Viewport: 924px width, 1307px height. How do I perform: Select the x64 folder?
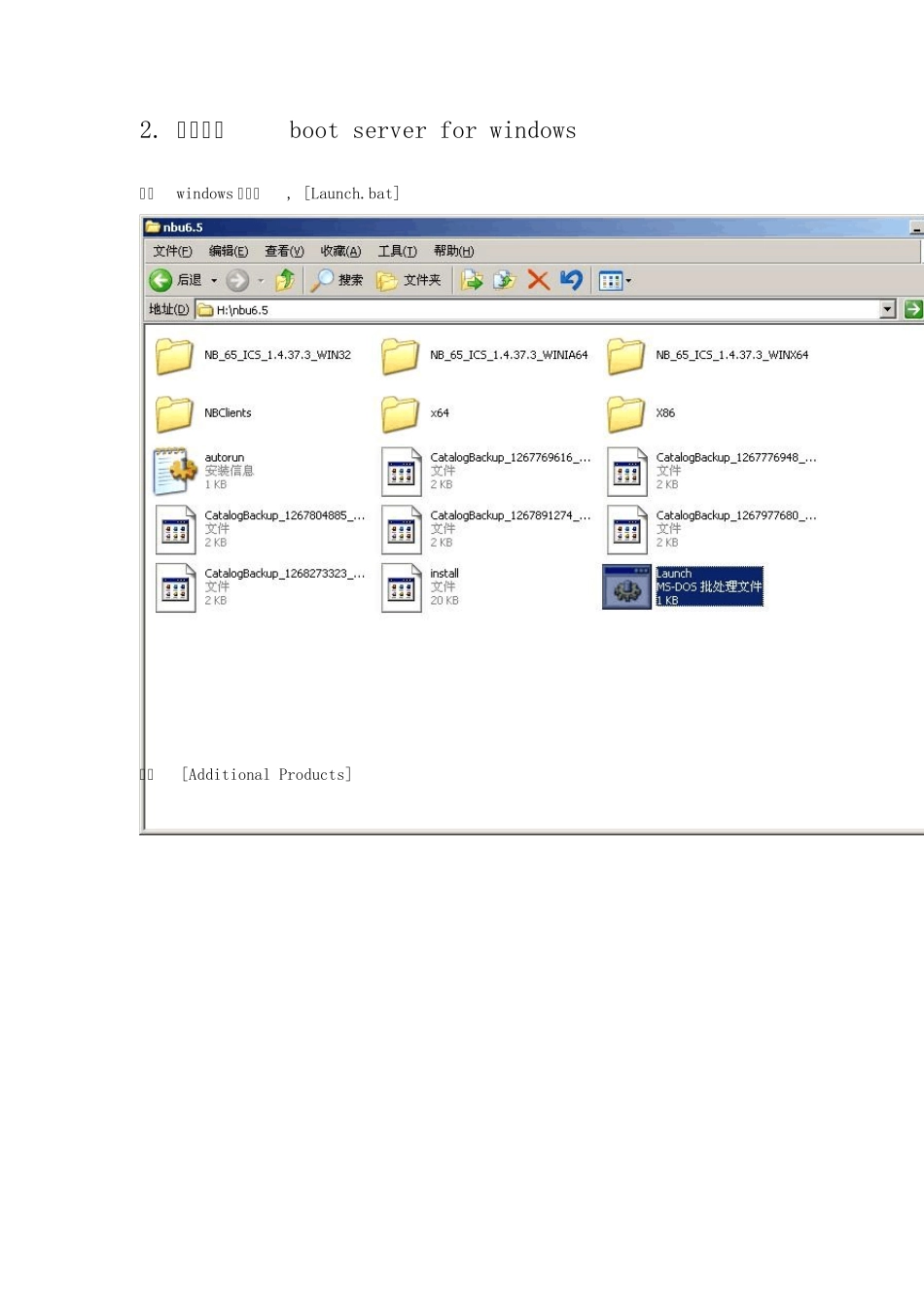(x=415, y=413)
